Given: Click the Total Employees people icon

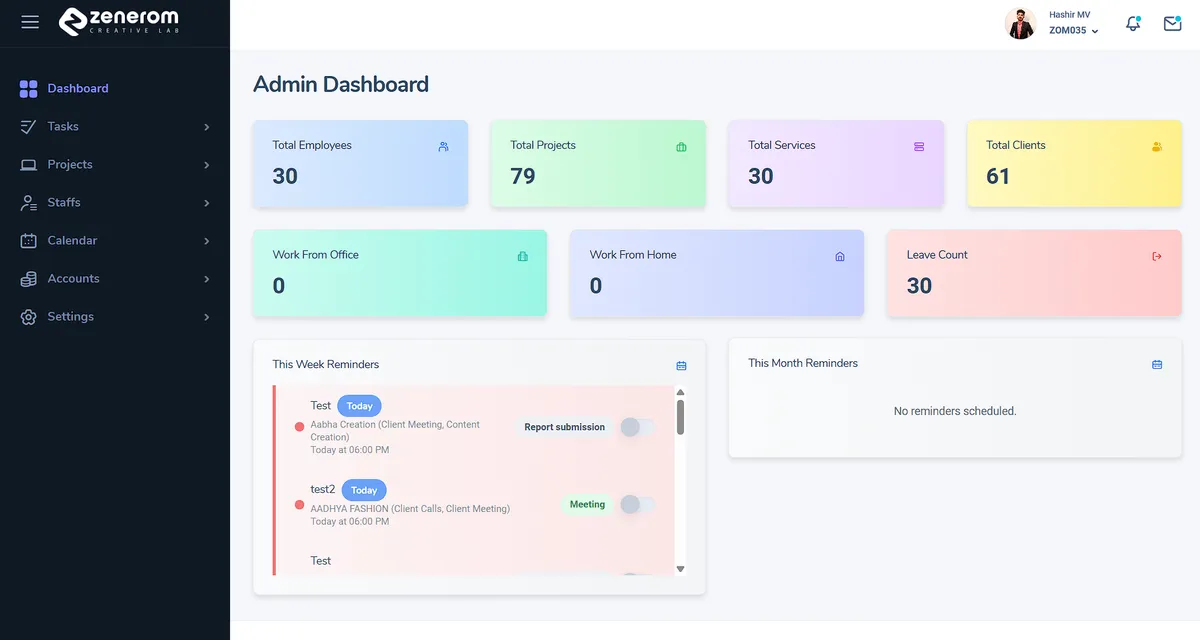Looking at the screenshot, I should [443, 147].
